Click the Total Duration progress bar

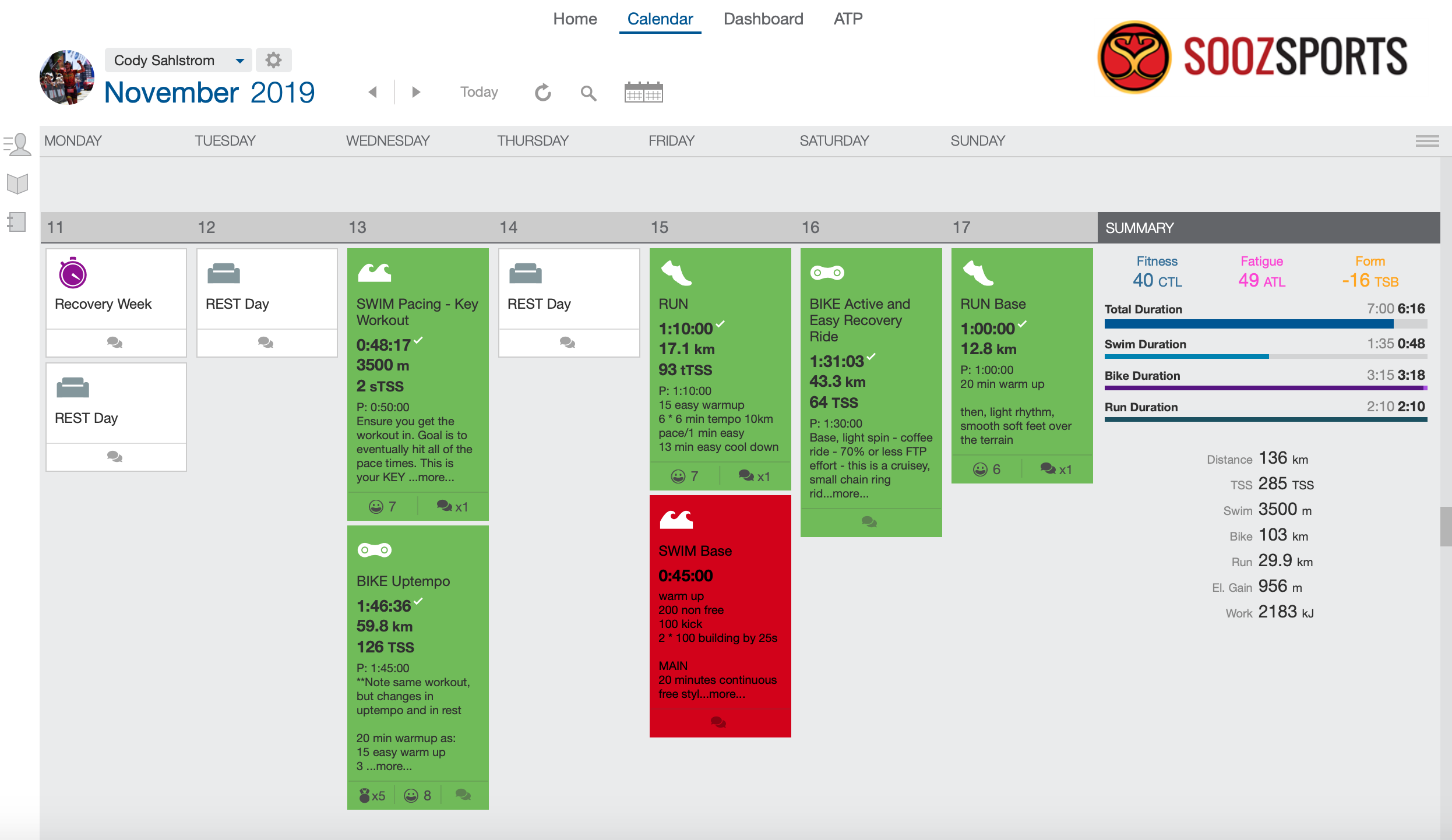[x=1265, y=324]
